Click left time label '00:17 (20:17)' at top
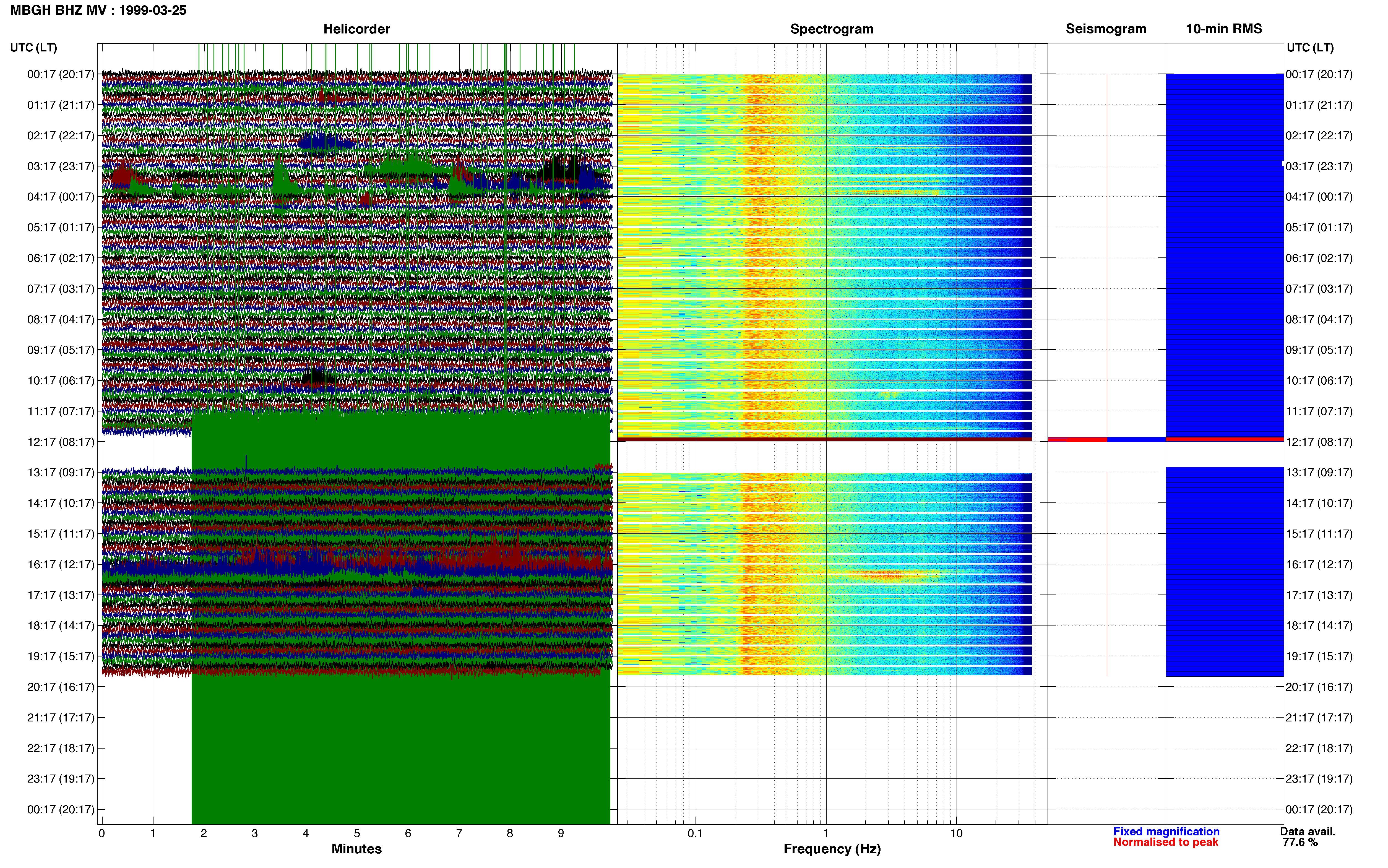 coord(60,74)
